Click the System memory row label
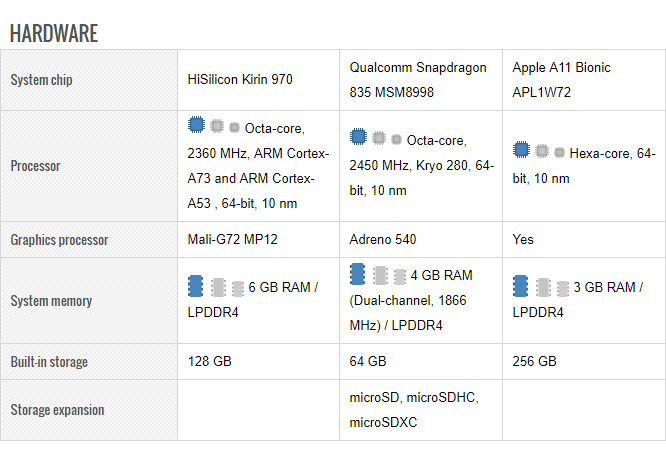 point(51,300)
